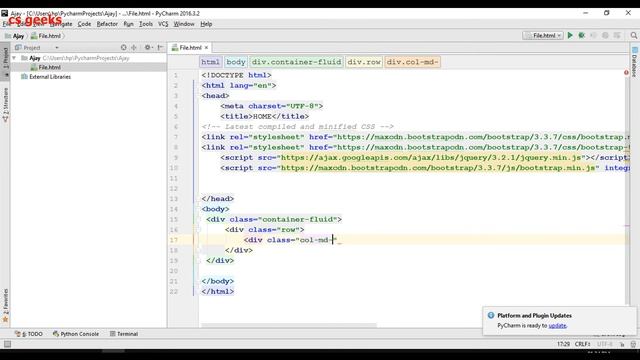The image size is (640, 360).
Task: Switch to the File.html editor tab
Action: (190, 48)
